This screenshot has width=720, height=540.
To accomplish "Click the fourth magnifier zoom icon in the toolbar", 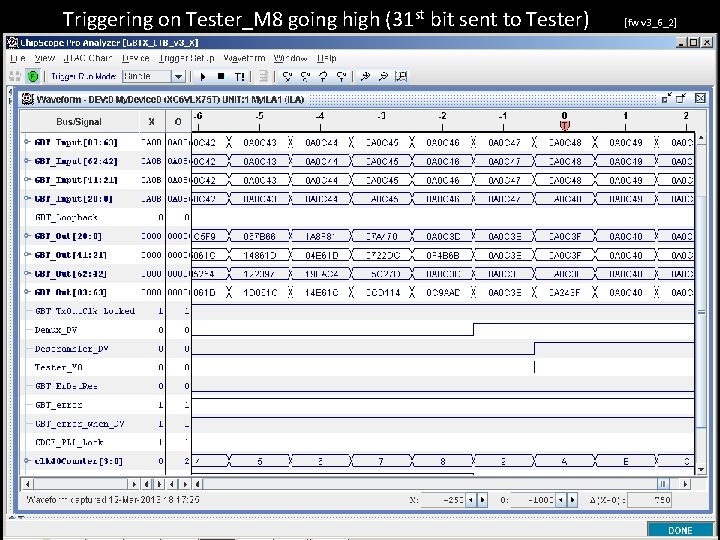I will [341, 76].
